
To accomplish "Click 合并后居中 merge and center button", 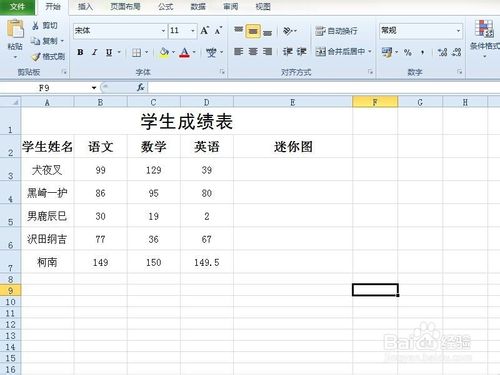I will click(x=340, y=51).
